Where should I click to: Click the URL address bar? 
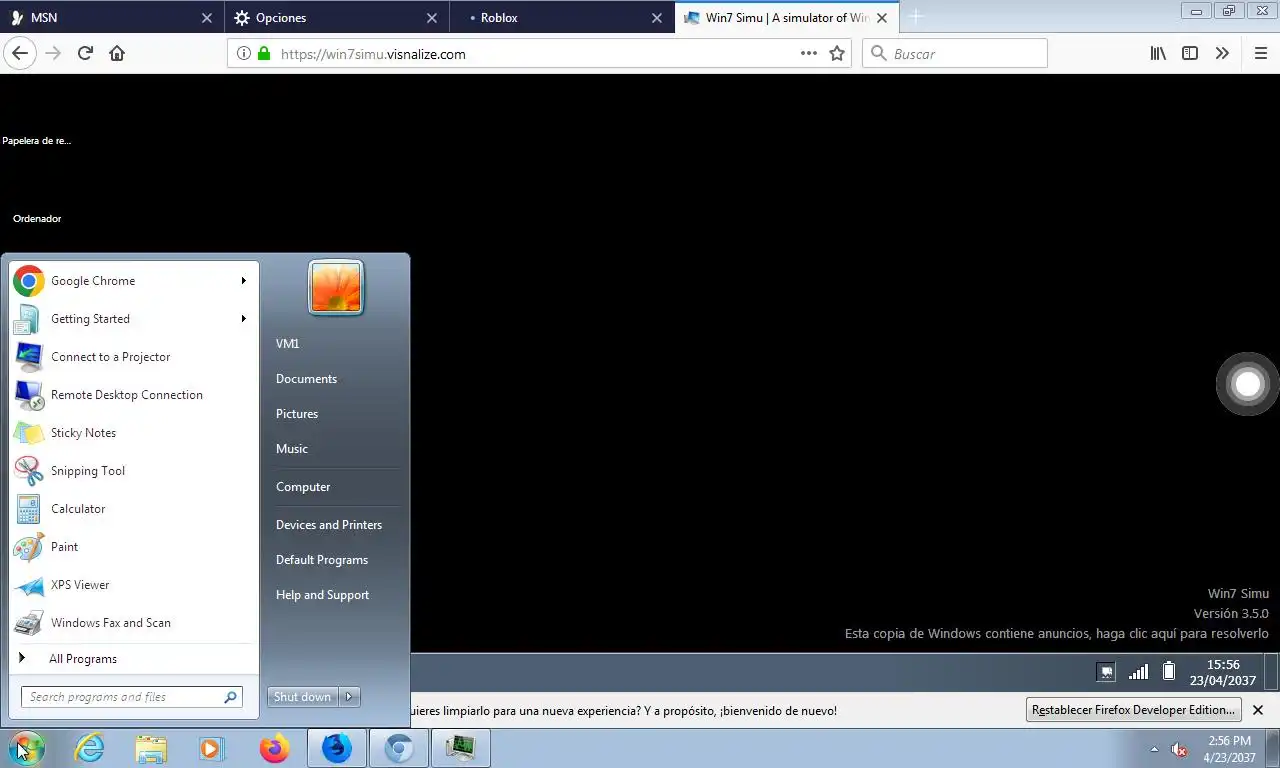(x=538, y=54)
